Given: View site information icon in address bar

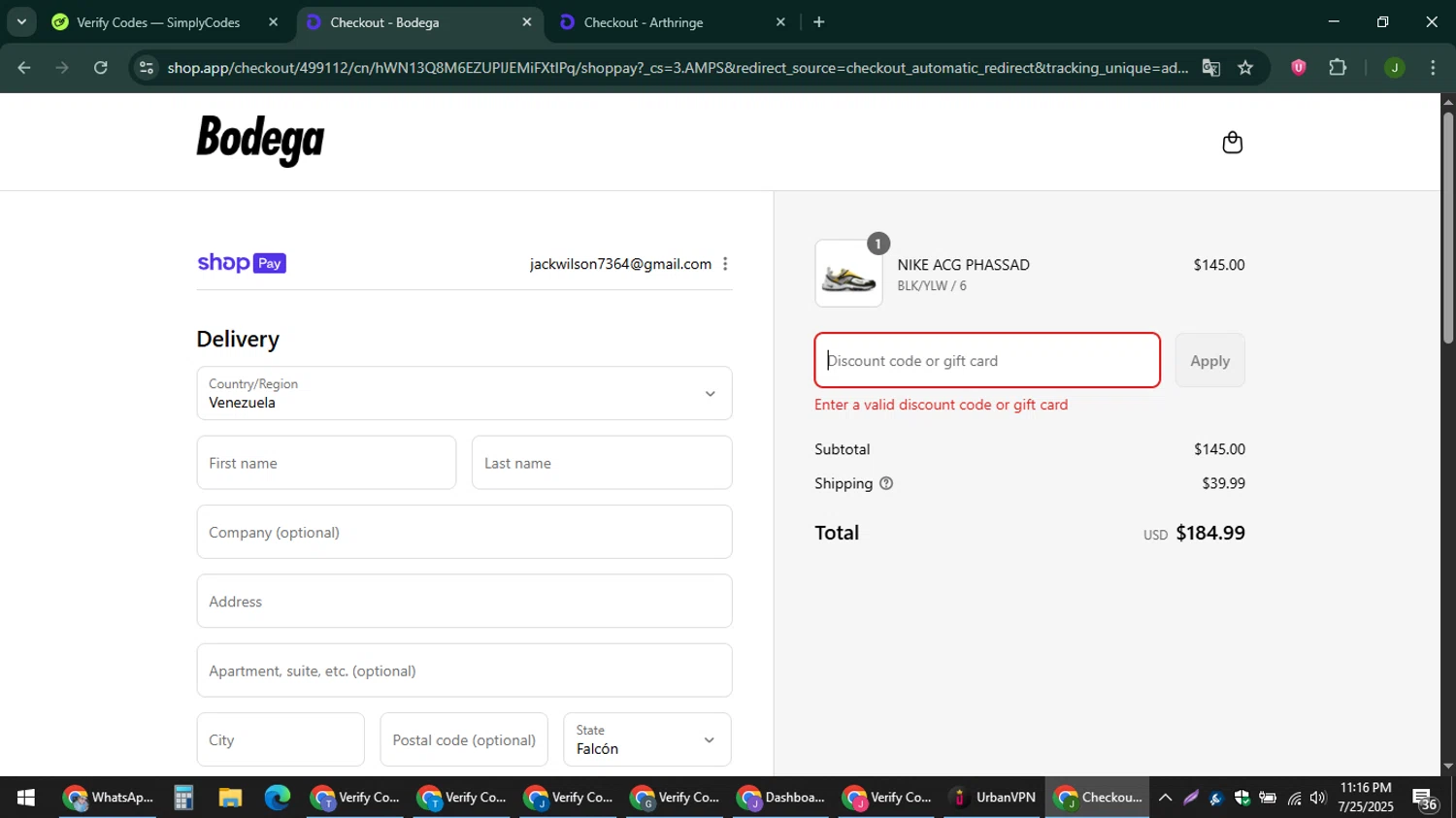Looking at the screenshot, I should [146, 67].
